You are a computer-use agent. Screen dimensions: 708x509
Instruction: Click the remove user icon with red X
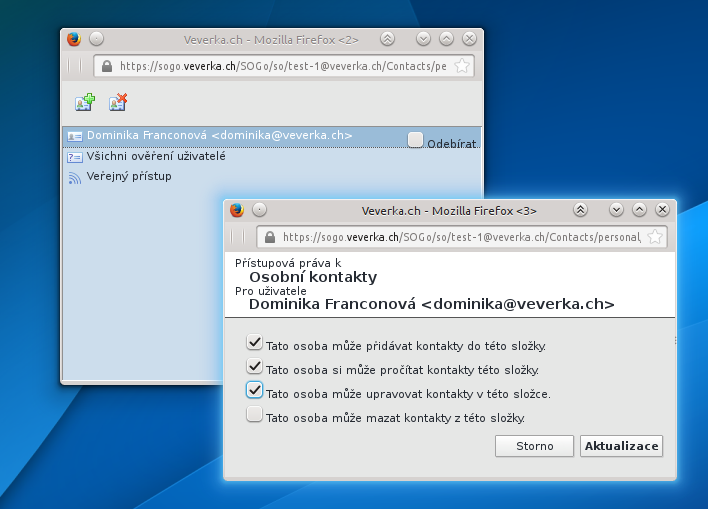118,102
